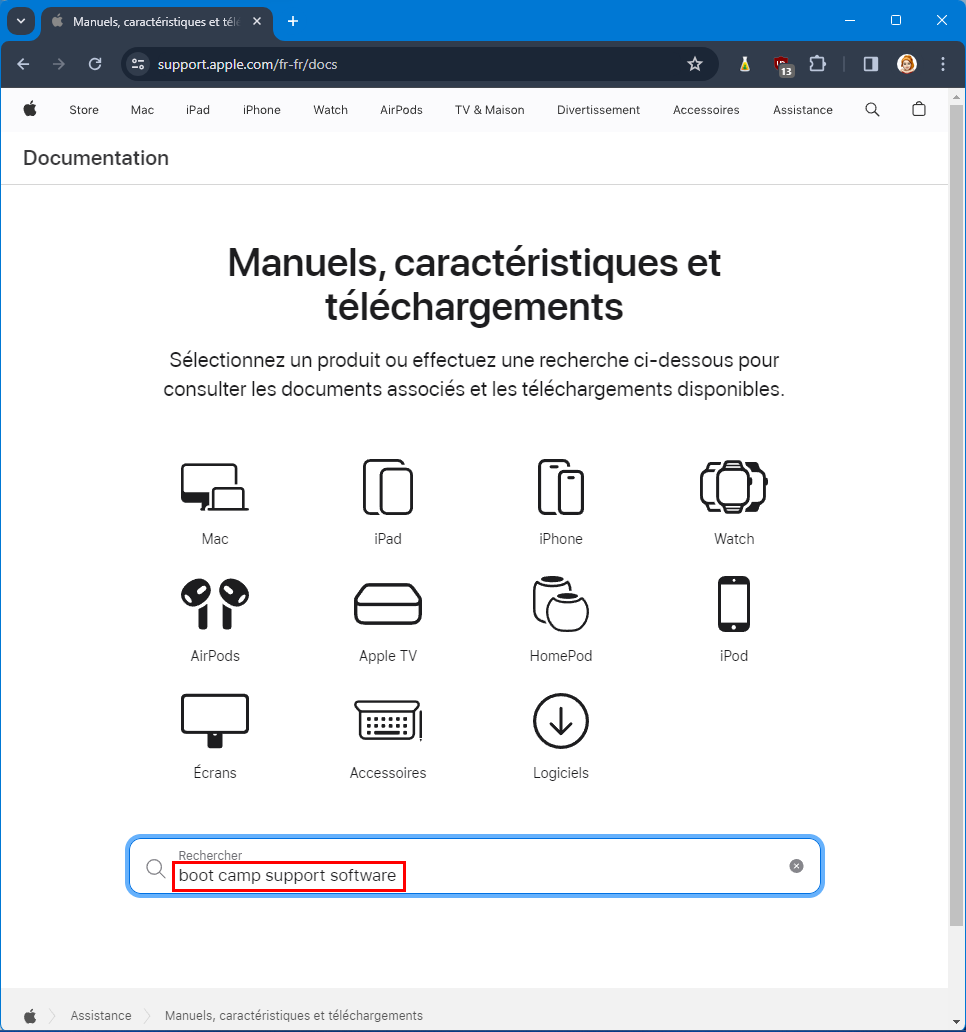Click the page vertical scrollbar
Screen dimensions: 966x1032
tap(956, 515)
